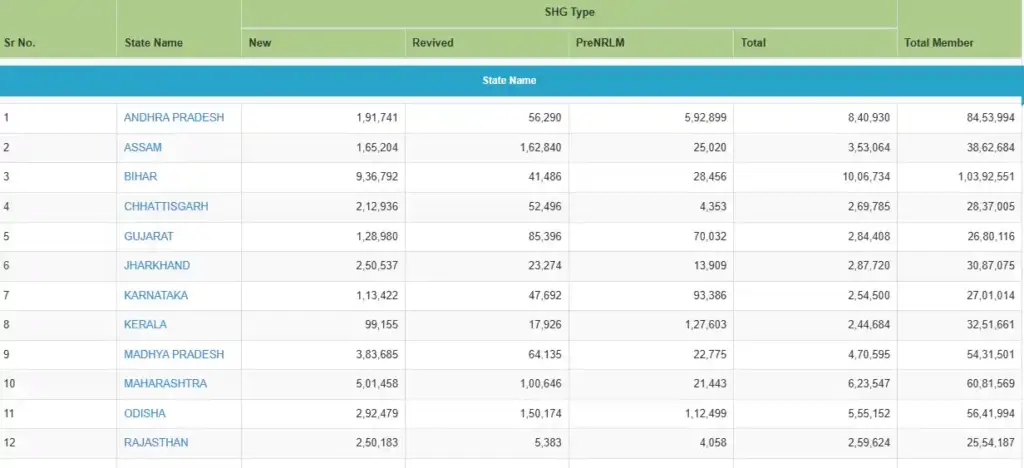Select the KERALA state link

click(145, 324)
